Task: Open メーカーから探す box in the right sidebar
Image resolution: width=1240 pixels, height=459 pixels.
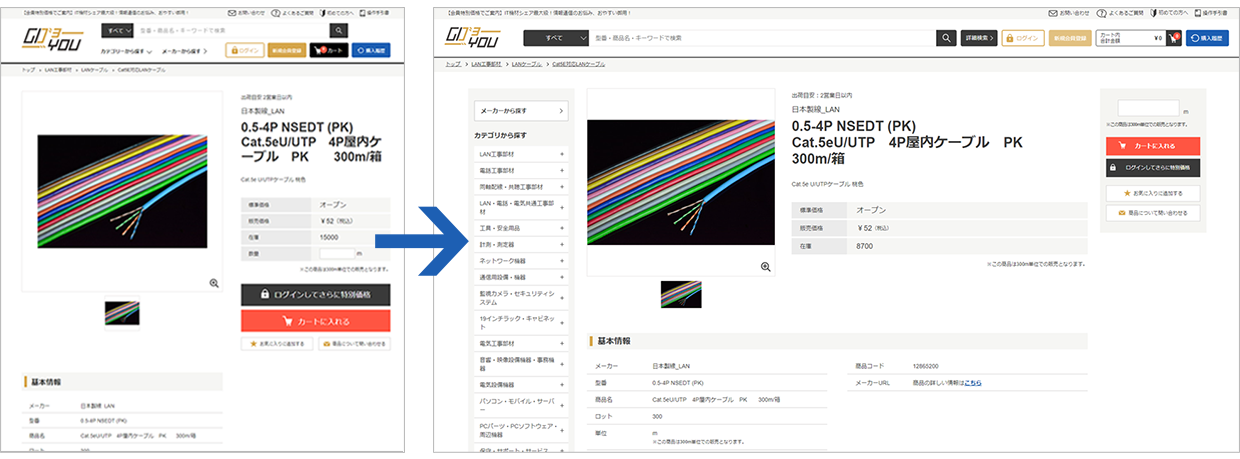Action: point(521,110)
